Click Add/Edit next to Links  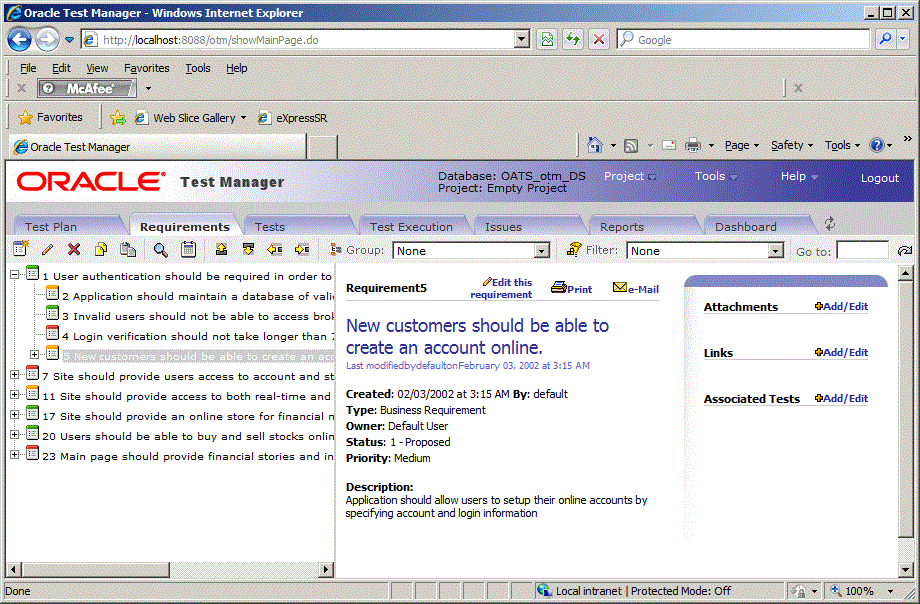[x=841, y=352]
